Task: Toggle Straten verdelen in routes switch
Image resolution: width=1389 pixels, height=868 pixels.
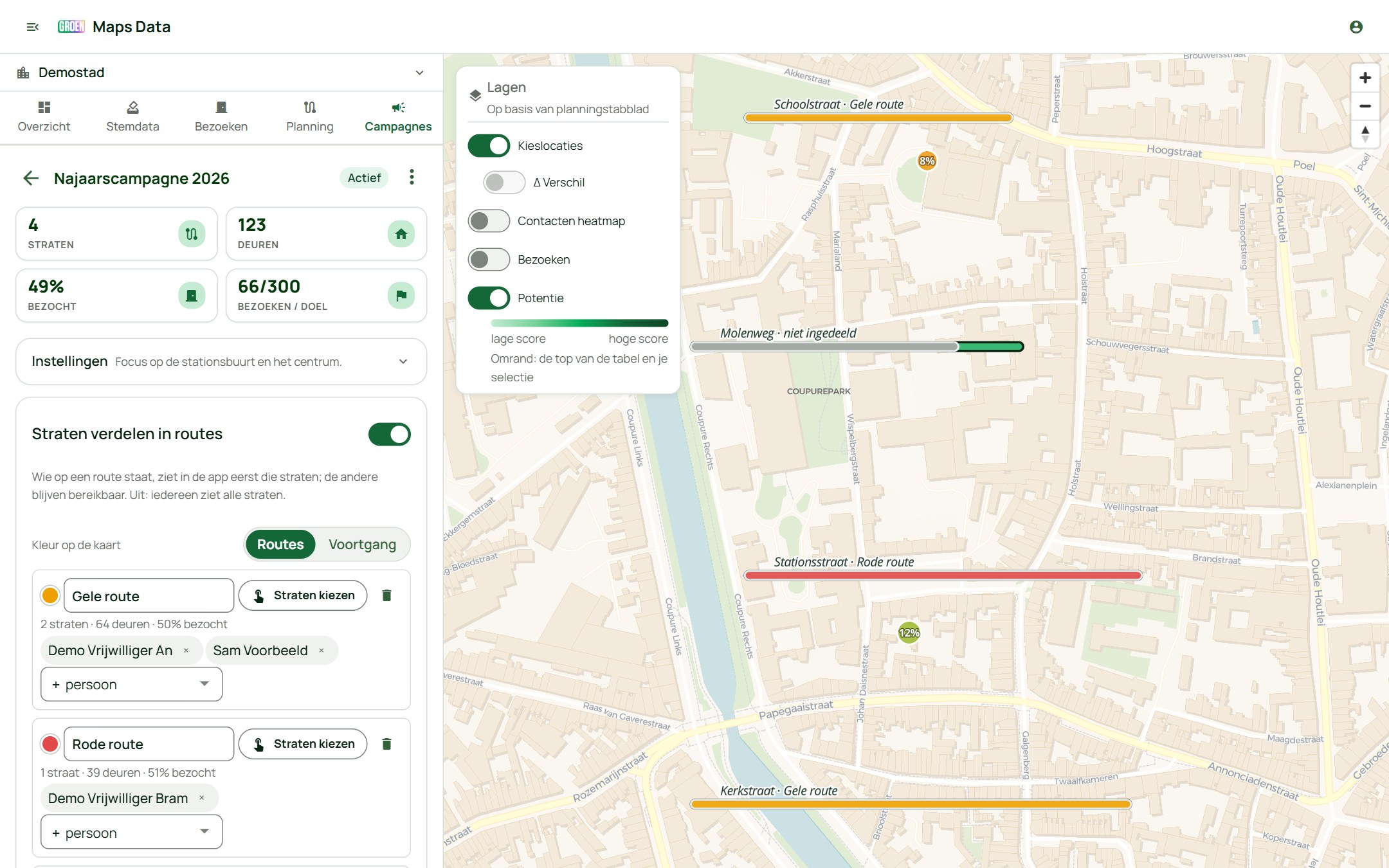Action: (389, 434)
